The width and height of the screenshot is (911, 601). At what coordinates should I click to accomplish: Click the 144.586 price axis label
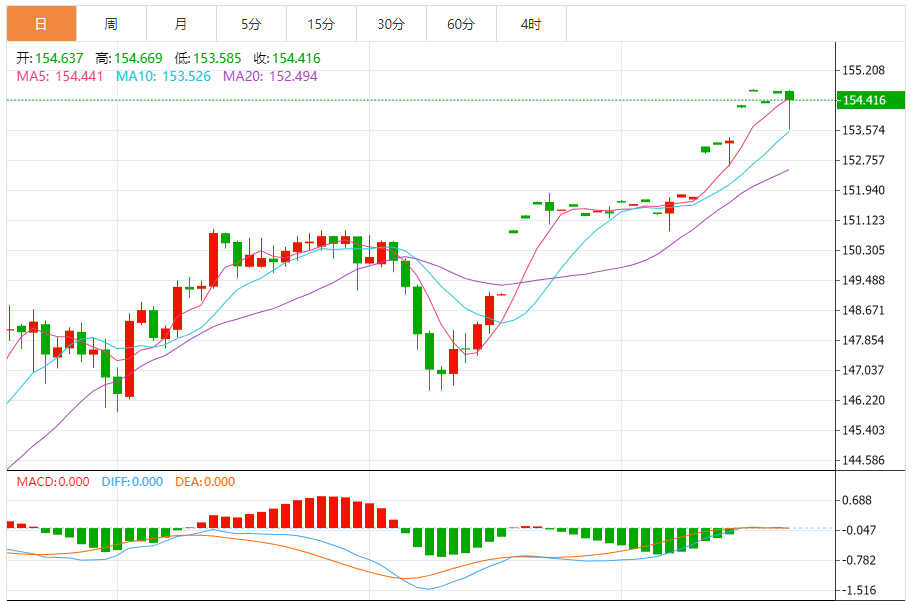pyautogui.click(x=863, y=460)
